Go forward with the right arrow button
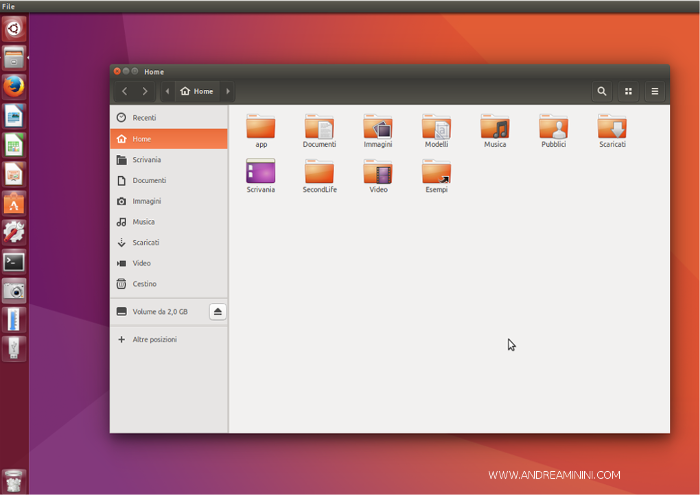This screenshot has height=495, width=700. pyautogui.click(x=145, y=91)
